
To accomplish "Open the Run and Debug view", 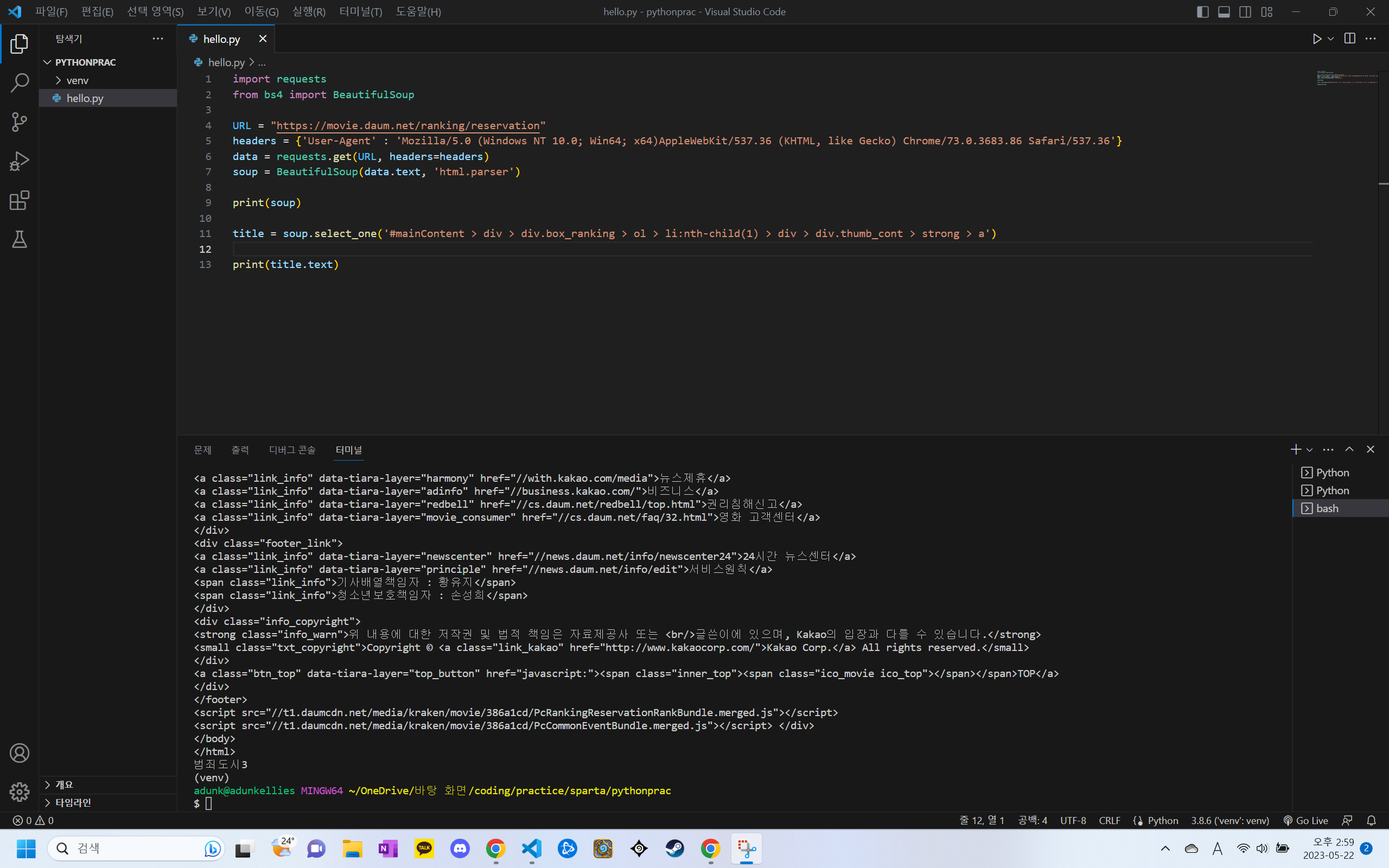I will click(20, 161).
